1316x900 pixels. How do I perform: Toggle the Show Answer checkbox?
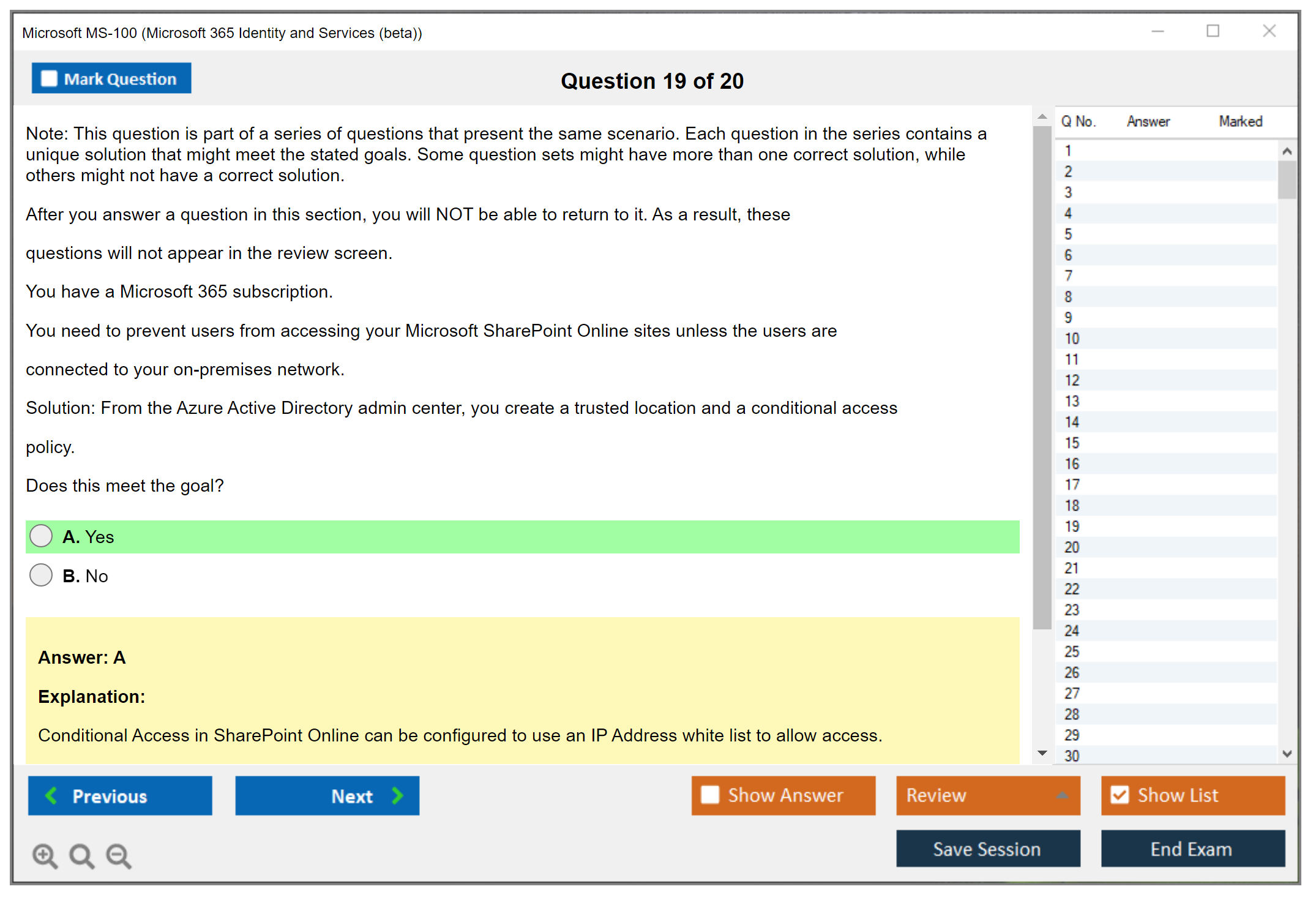click(x=710, y=795)
